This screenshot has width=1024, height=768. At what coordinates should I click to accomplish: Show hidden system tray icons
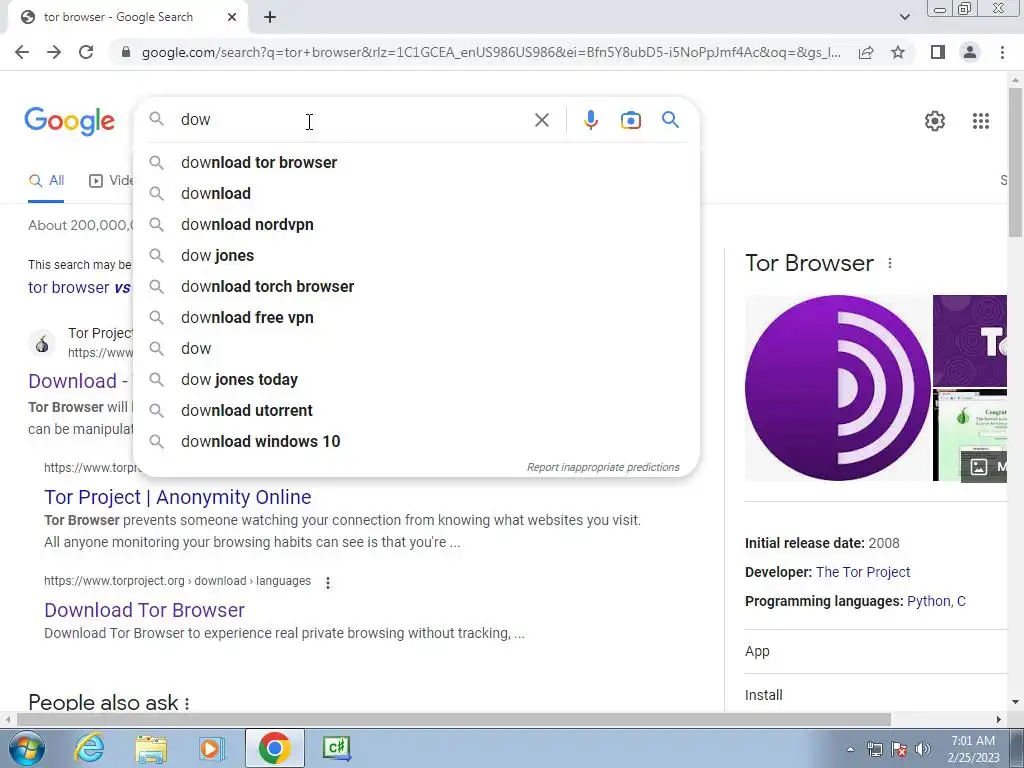pos(850,749)
